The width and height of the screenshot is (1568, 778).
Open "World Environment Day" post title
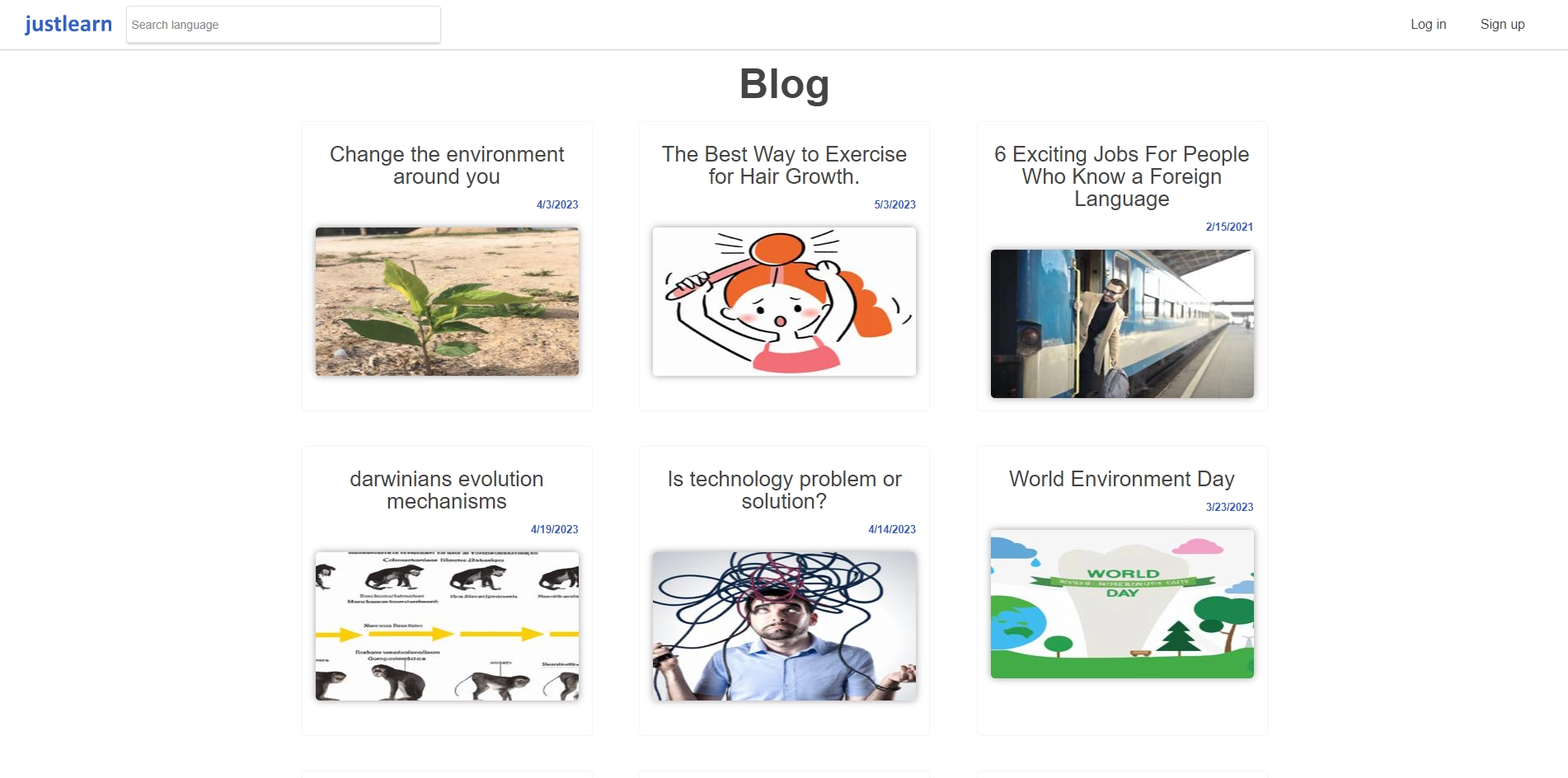point(1121,479)
